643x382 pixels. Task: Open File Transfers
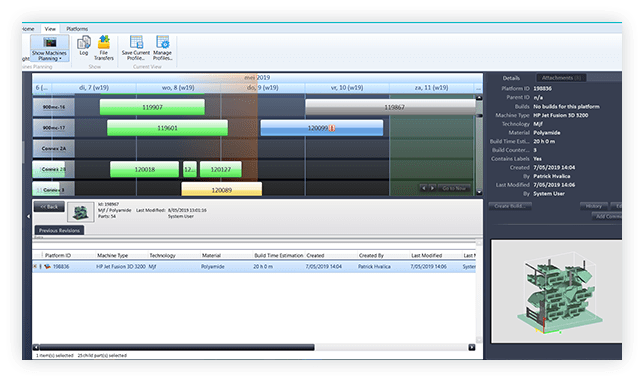click(104, 48)
